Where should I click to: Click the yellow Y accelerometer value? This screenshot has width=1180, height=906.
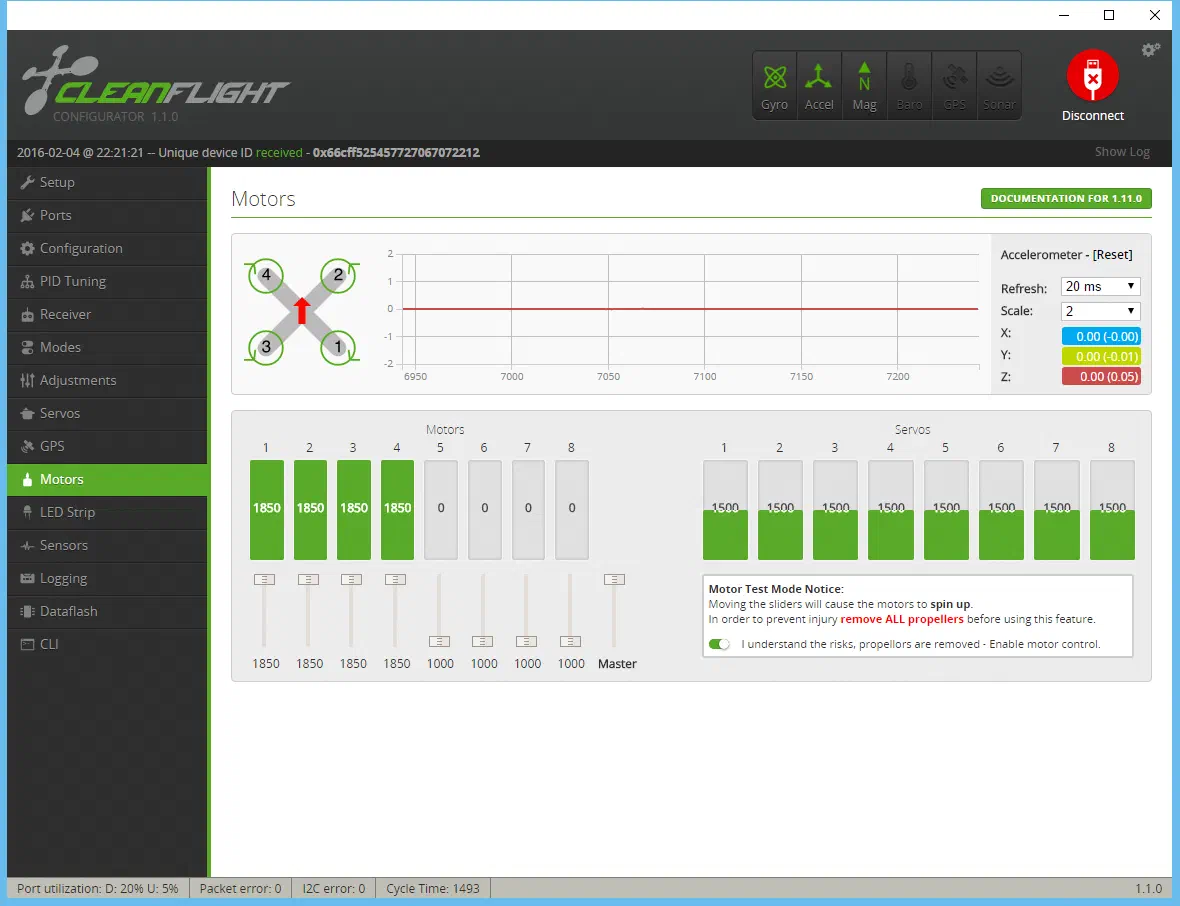coord(1101,357)
